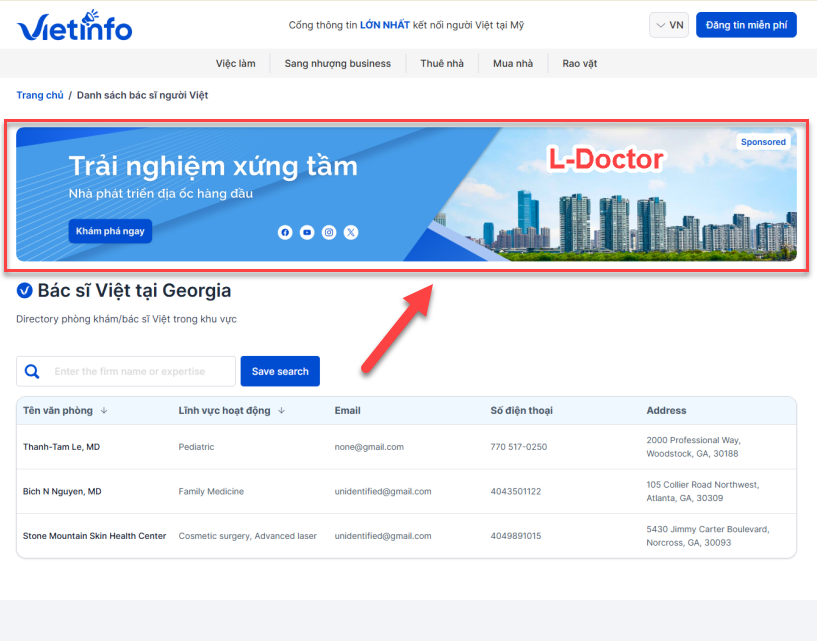Click the Collier Road Northwest address

tap(703, 491)
